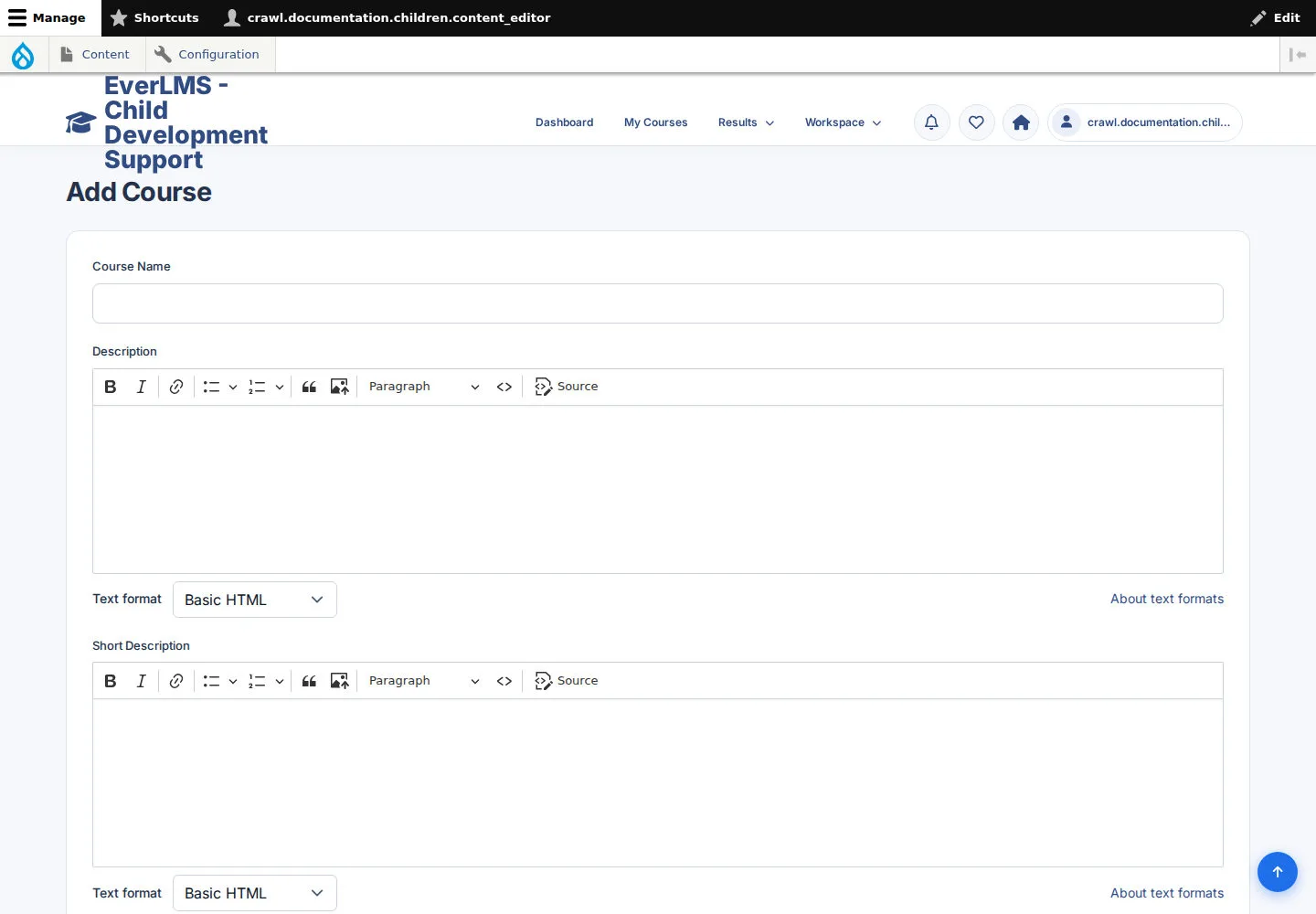Open the favorites heart icon
This screenshot has width=1316, height=914.
click(976, 122)
